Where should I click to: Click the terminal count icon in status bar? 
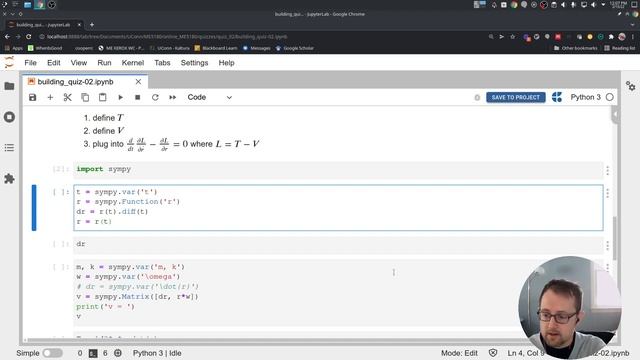tap(93, 353)
